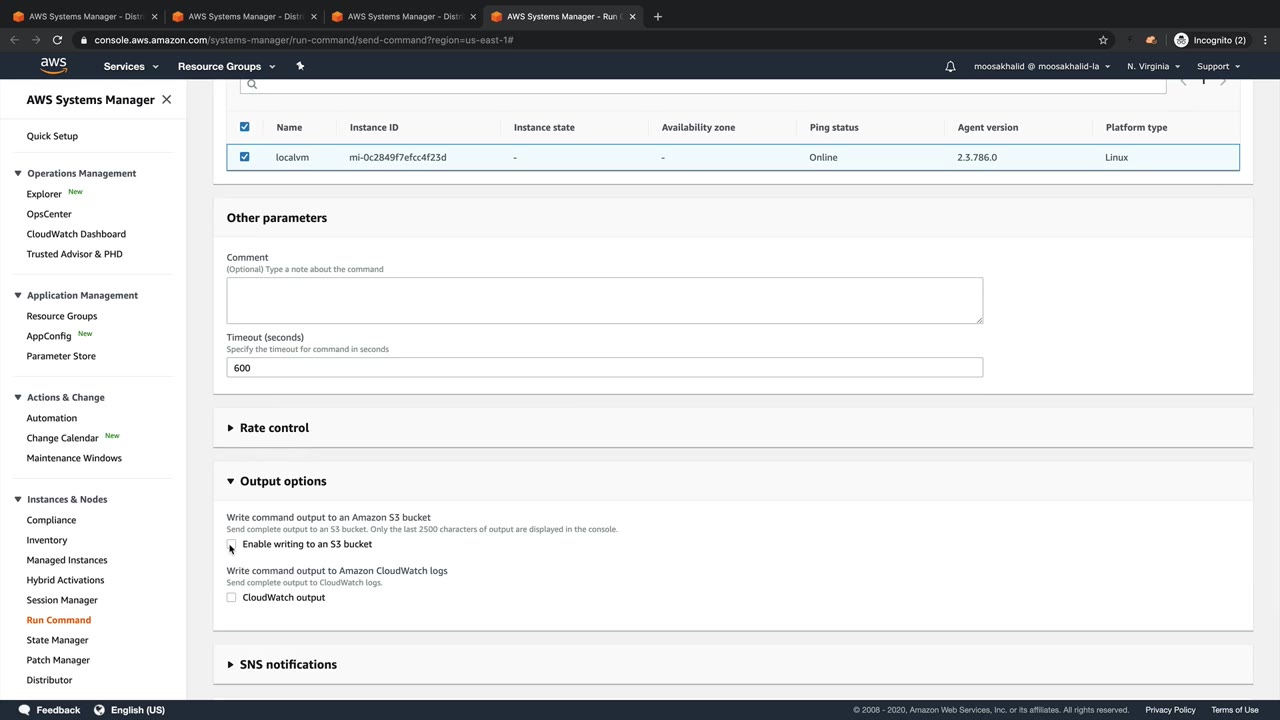Screen dimensions: 1280x720
Task: Click the instance search filter box
Action: (x=702, y=84)
